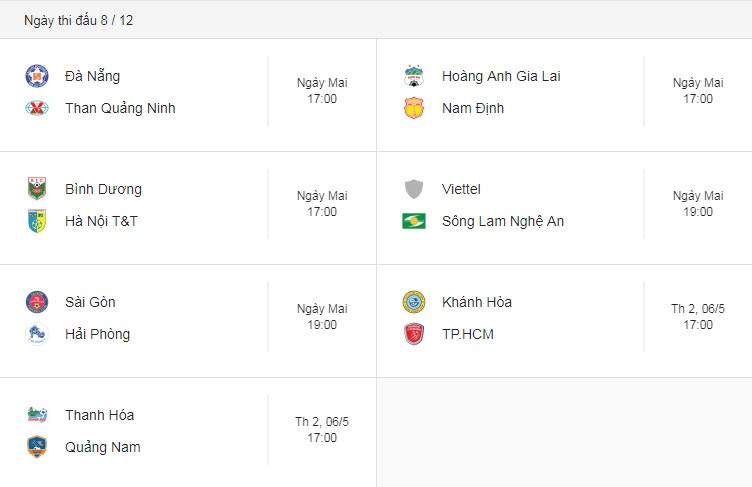Select the Hải Phòng team logo
This screenshot has width=752, height=487.
[37, 334]
